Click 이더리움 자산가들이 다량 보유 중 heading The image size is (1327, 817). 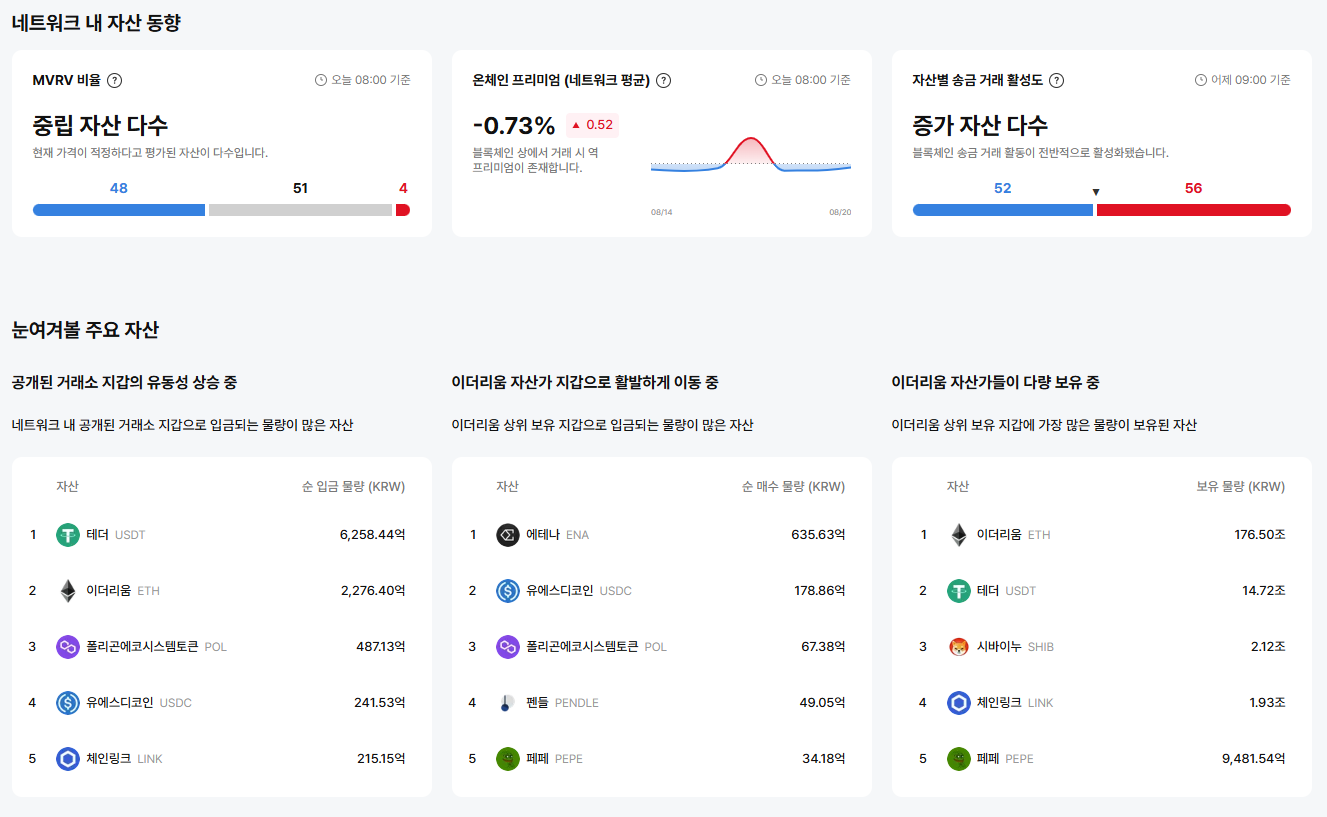996,383
